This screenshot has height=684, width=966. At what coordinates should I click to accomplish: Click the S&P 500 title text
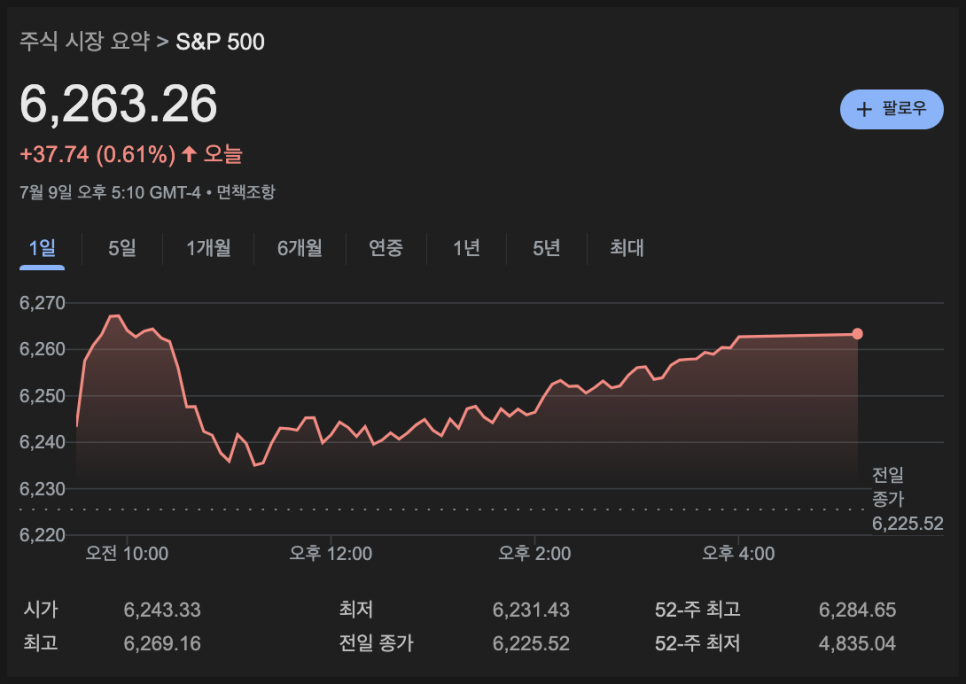[220, 42]
